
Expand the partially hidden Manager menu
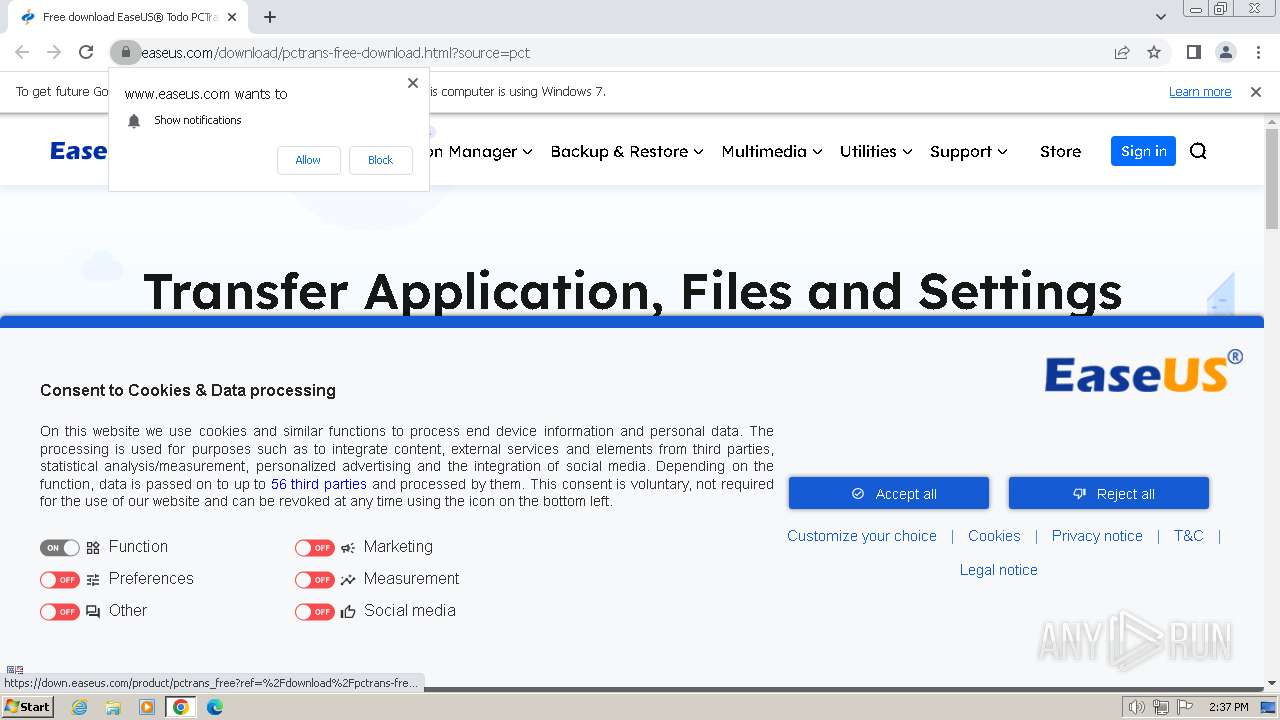click(481, 152)
